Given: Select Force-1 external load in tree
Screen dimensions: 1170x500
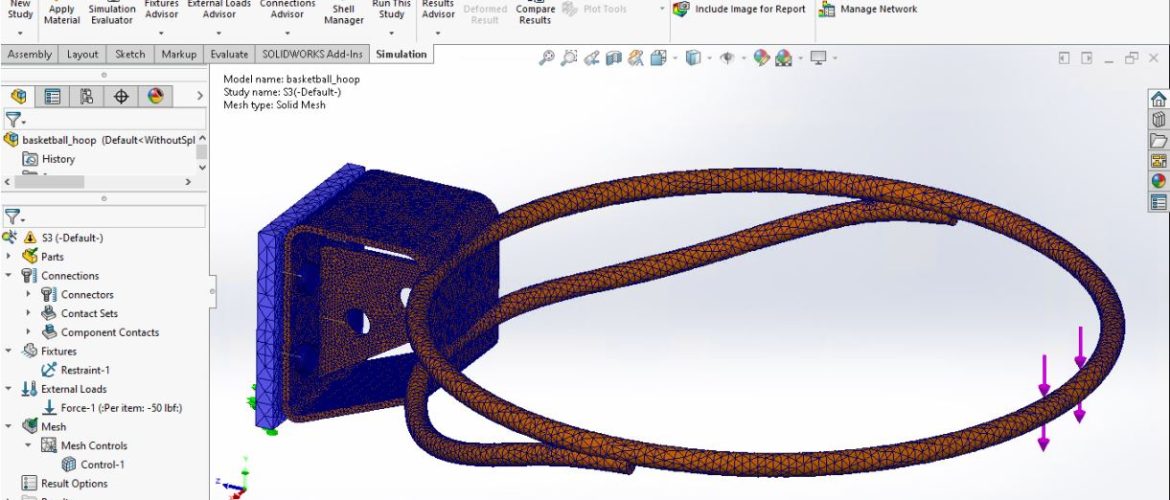Looking at the screenshot, I should coord(120,408).
